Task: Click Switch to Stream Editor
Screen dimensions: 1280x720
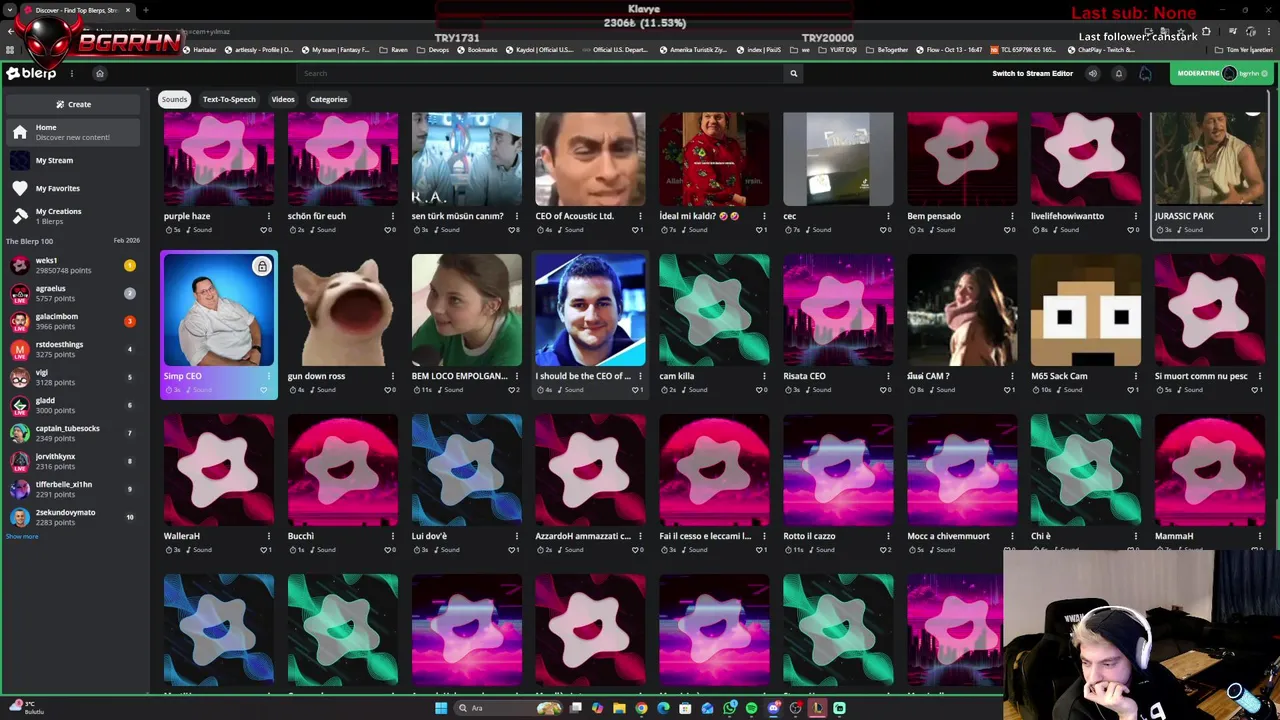Action: point(1032,73)
